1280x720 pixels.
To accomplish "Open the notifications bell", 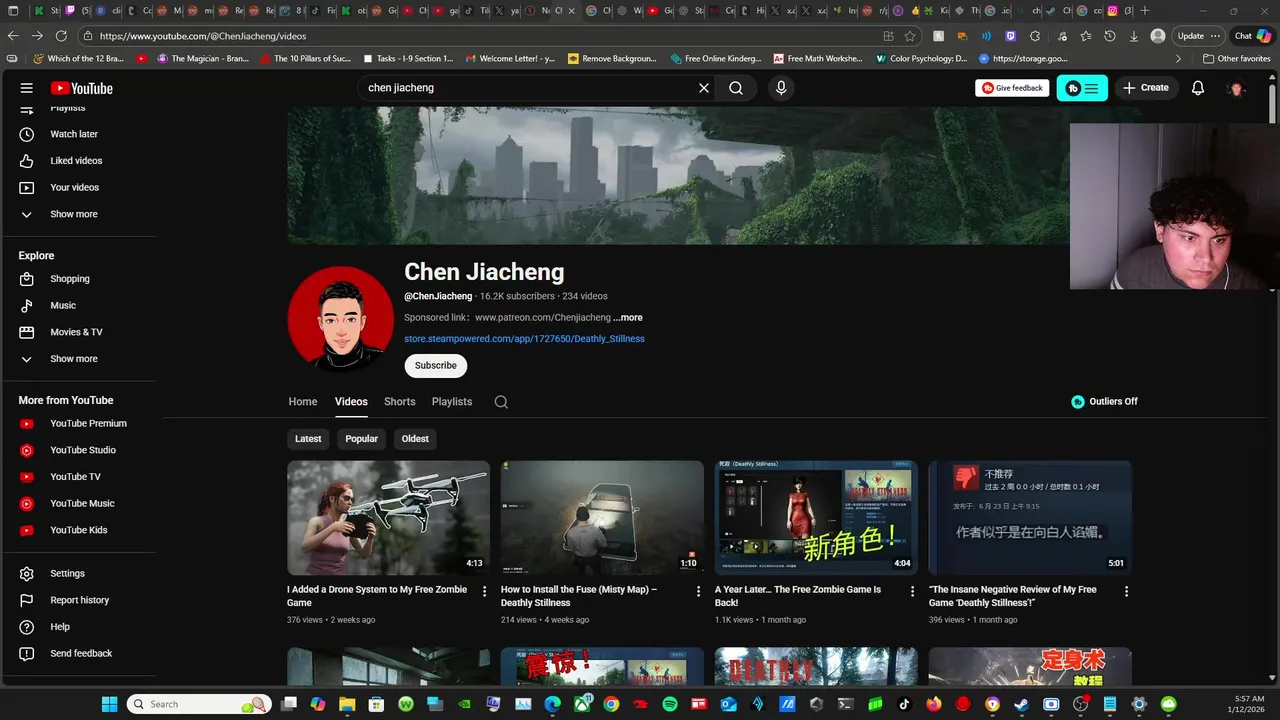I will (1198, 88).
